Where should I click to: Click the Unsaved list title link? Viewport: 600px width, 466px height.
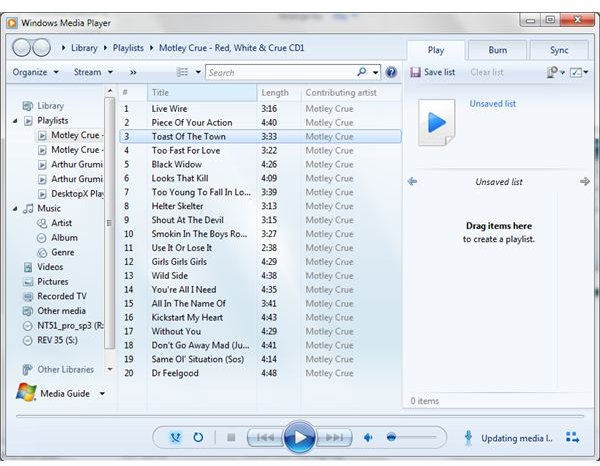(492, 104)
